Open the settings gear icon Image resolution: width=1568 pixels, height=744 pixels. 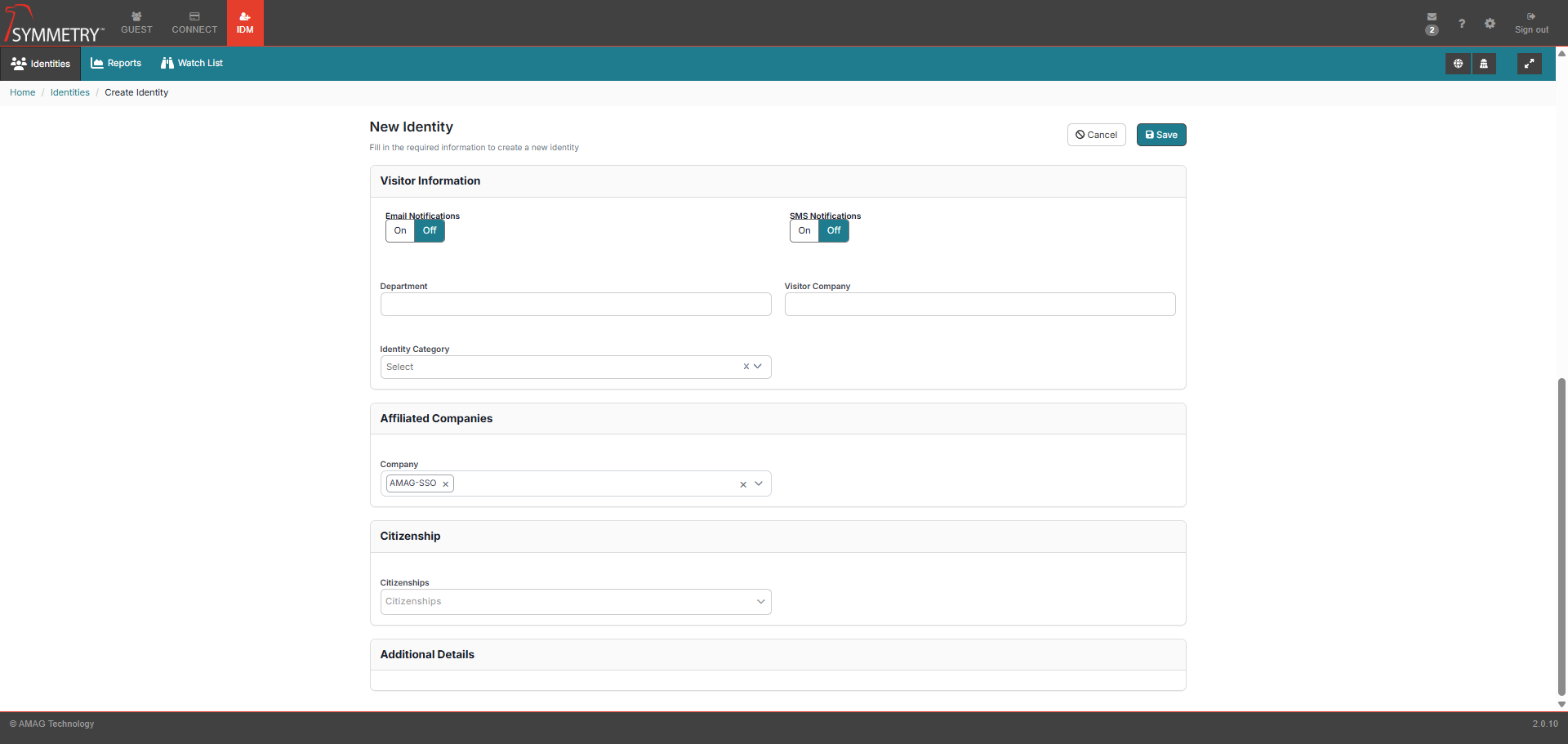[x=1490, y=24]
